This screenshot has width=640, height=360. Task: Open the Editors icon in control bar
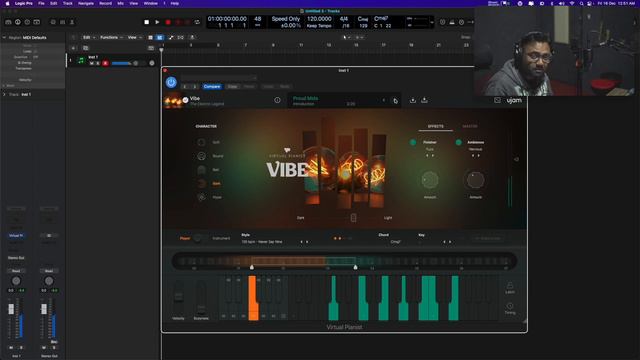(72, 22)
